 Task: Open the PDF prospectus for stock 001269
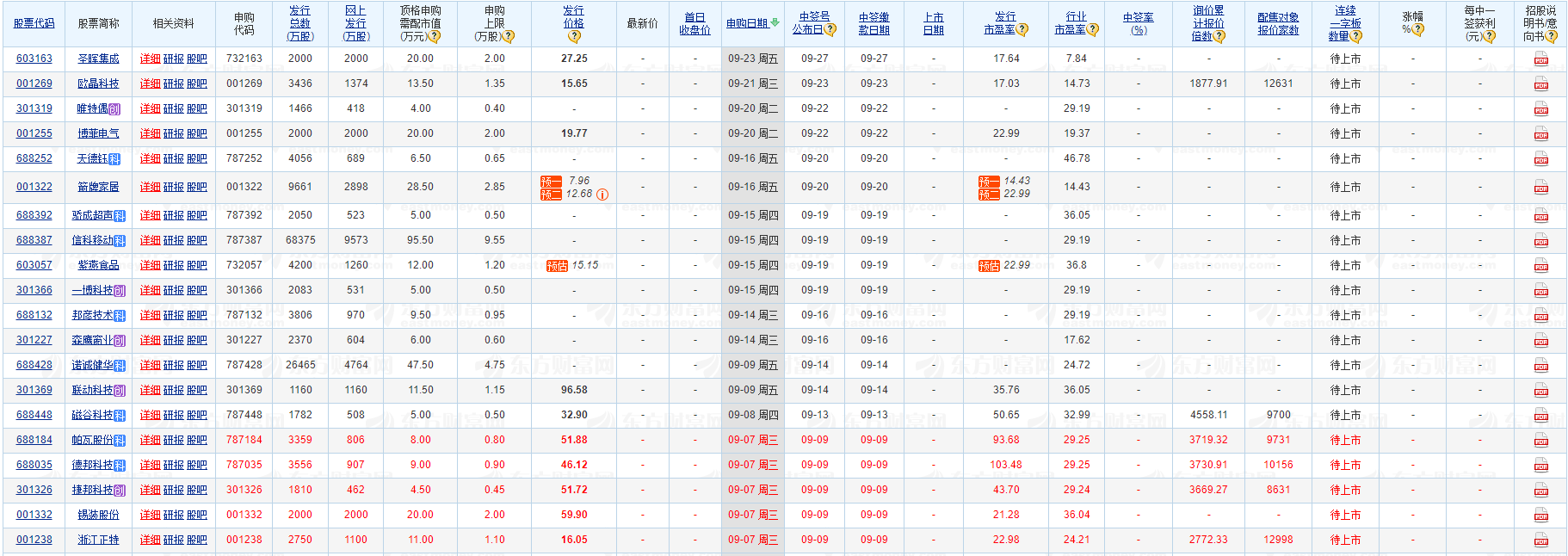(x=1540, y=84)
